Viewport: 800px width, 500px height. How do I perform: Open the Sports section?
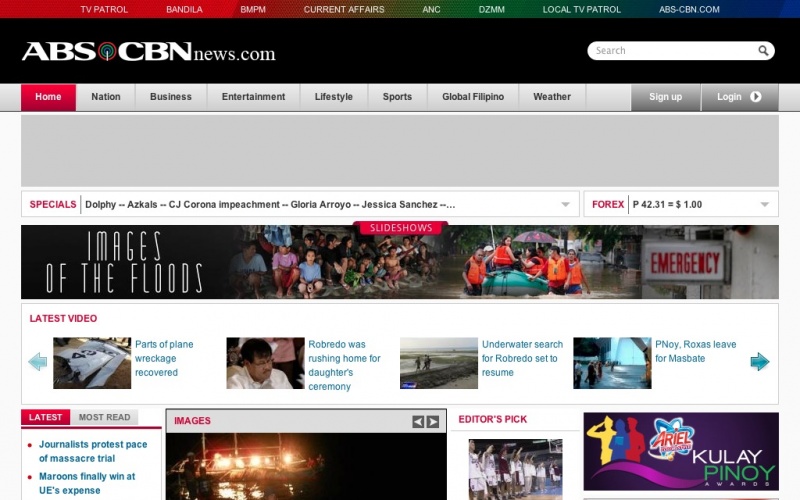coord(397,97)
